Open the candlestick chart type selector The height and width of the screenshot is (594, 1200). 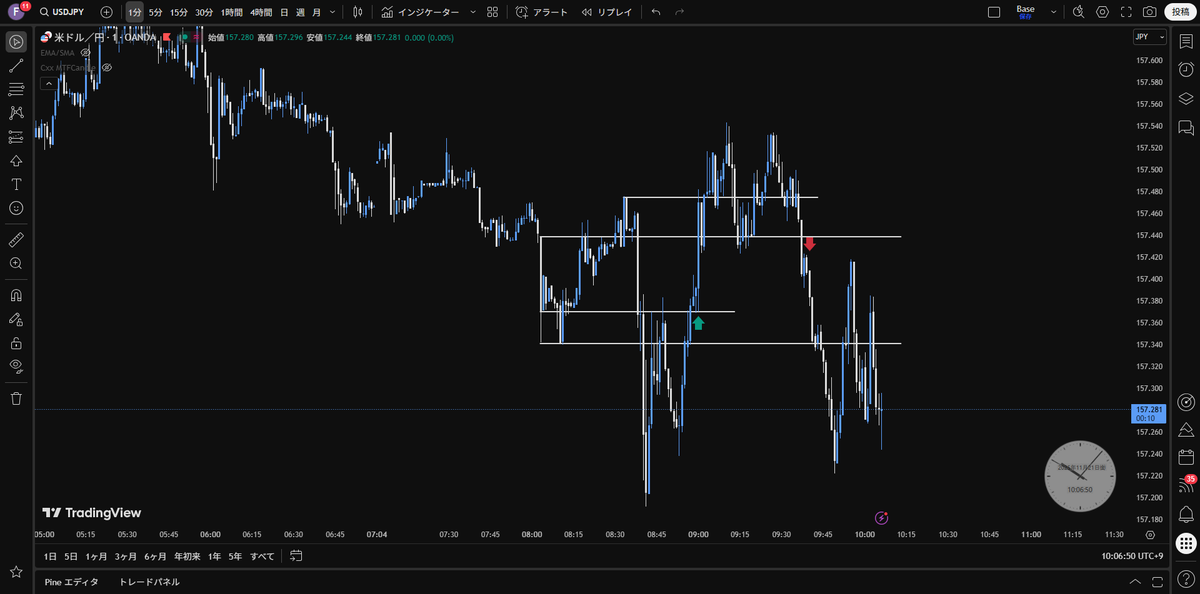pos(357,12)
